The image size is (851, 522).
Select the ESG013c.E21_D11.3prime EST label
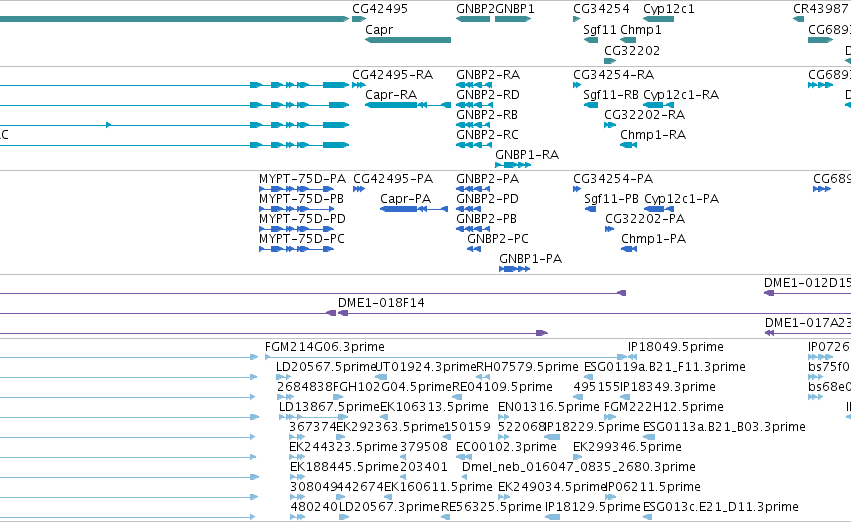(x=721, y=508)
